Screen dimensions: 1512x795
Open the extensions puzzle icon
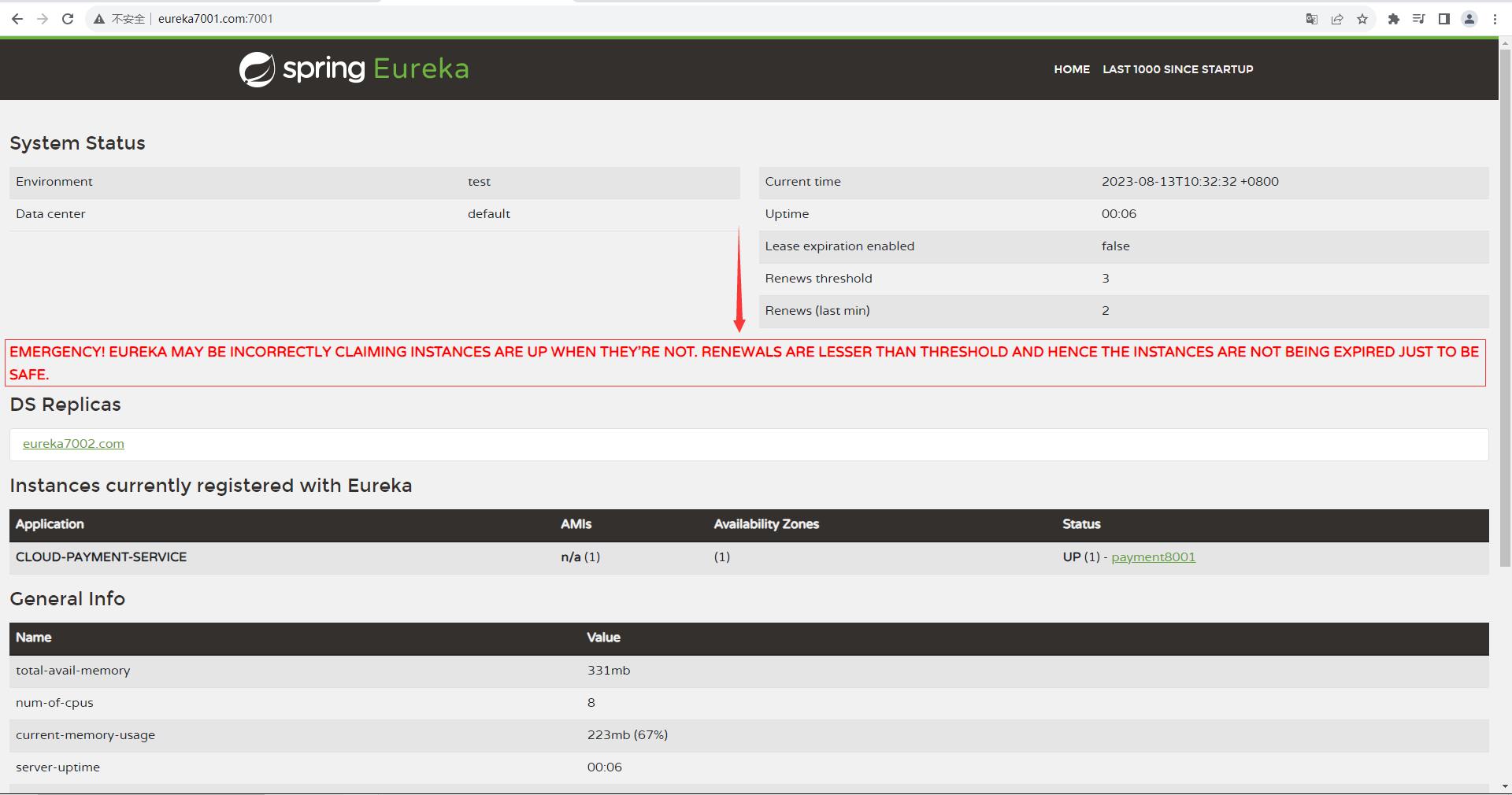[x=1394, y=19]
